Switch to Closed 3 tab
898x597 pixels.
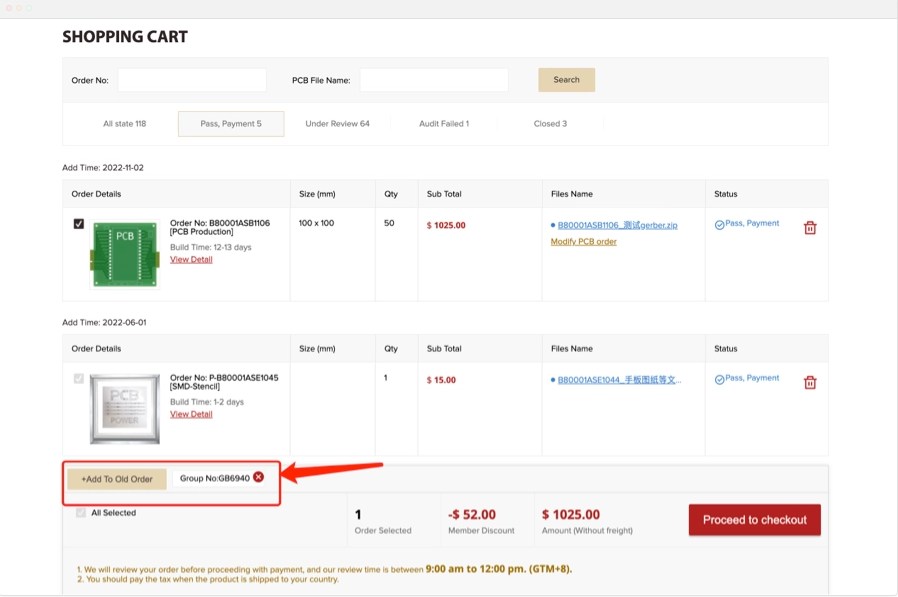550,124
